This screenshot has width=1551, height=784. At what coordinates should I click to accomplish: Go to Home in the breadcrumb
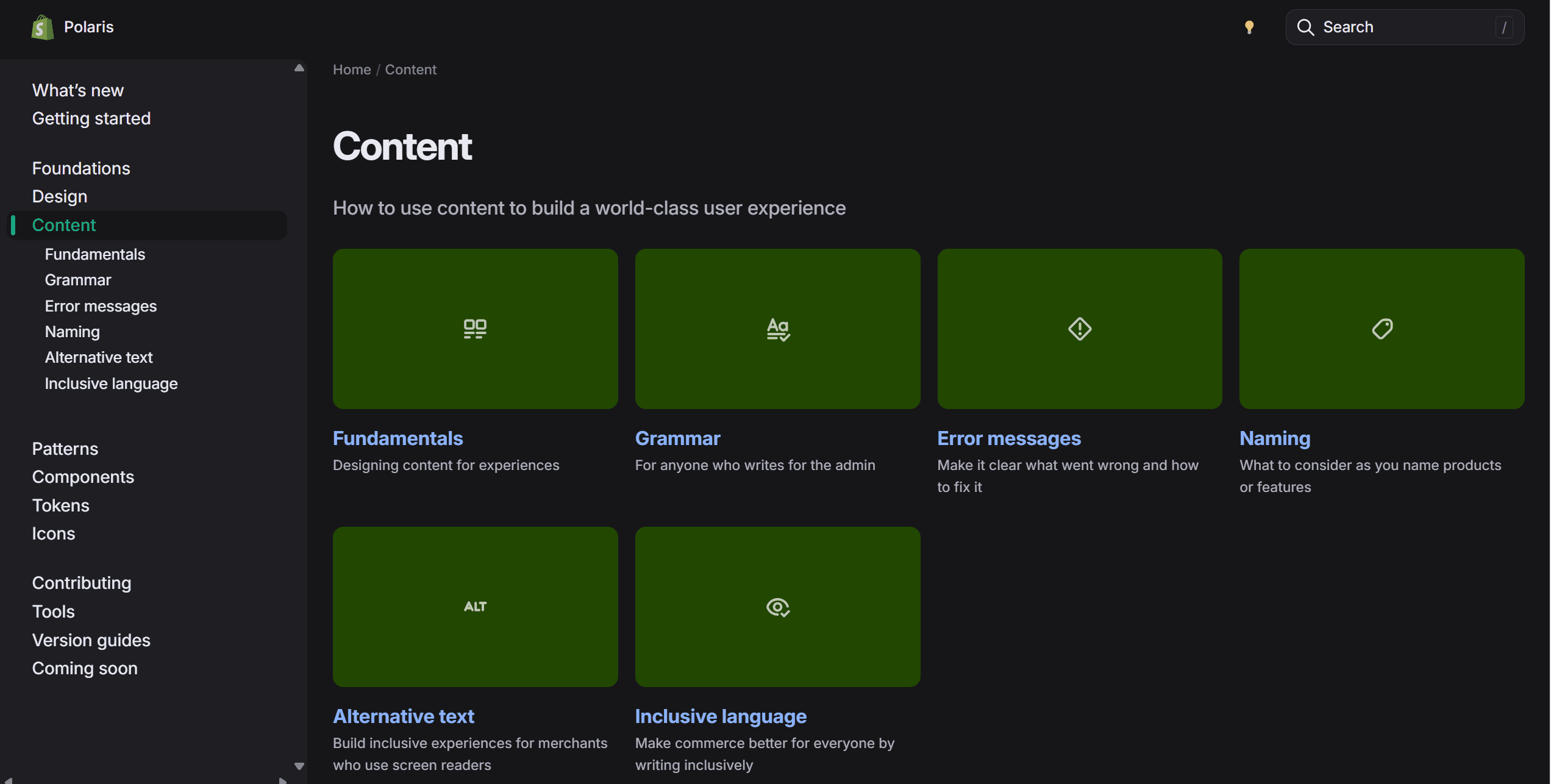click(x=352, y=69)
